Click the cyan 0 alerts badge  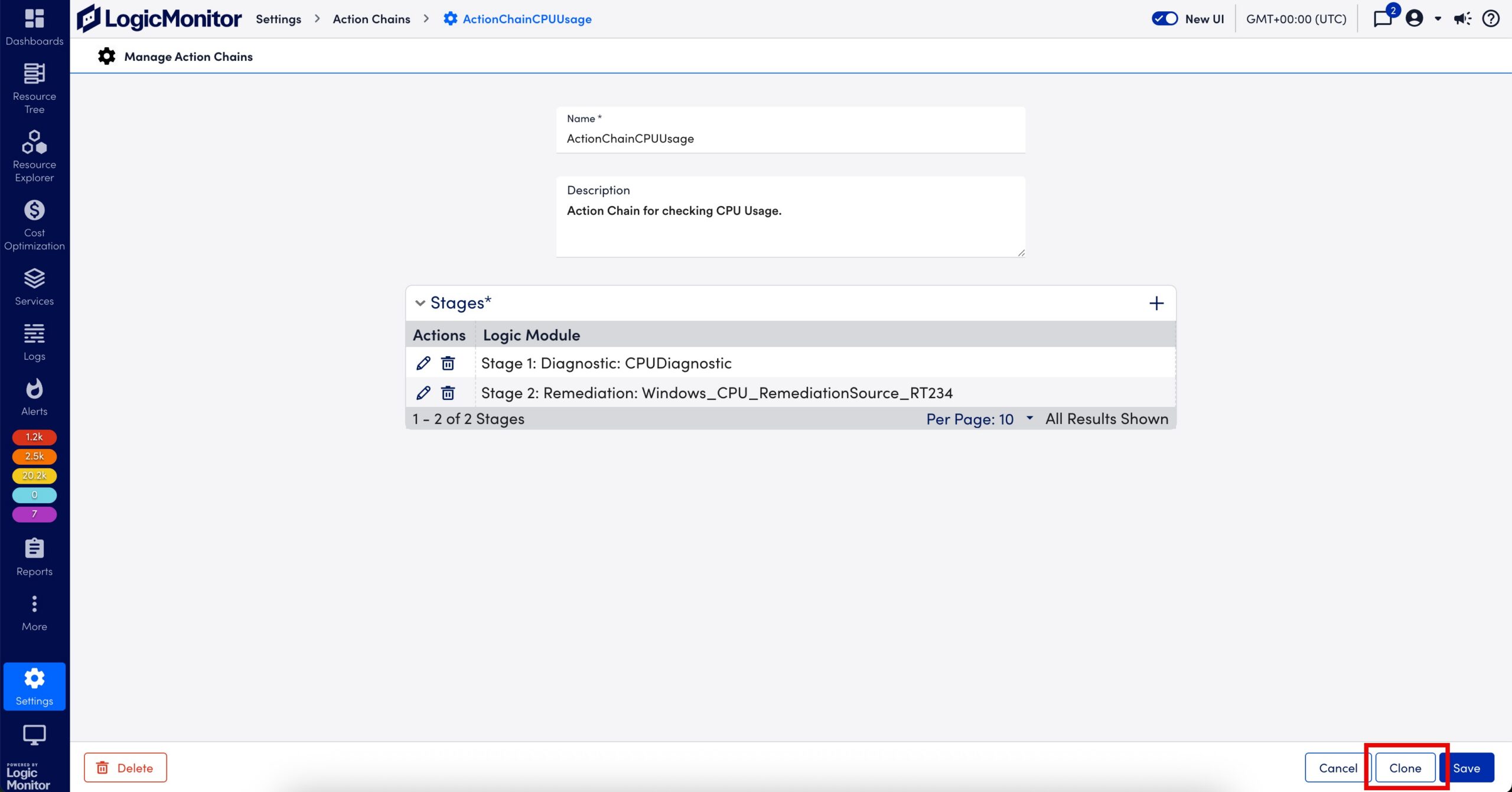pos(34,495)
